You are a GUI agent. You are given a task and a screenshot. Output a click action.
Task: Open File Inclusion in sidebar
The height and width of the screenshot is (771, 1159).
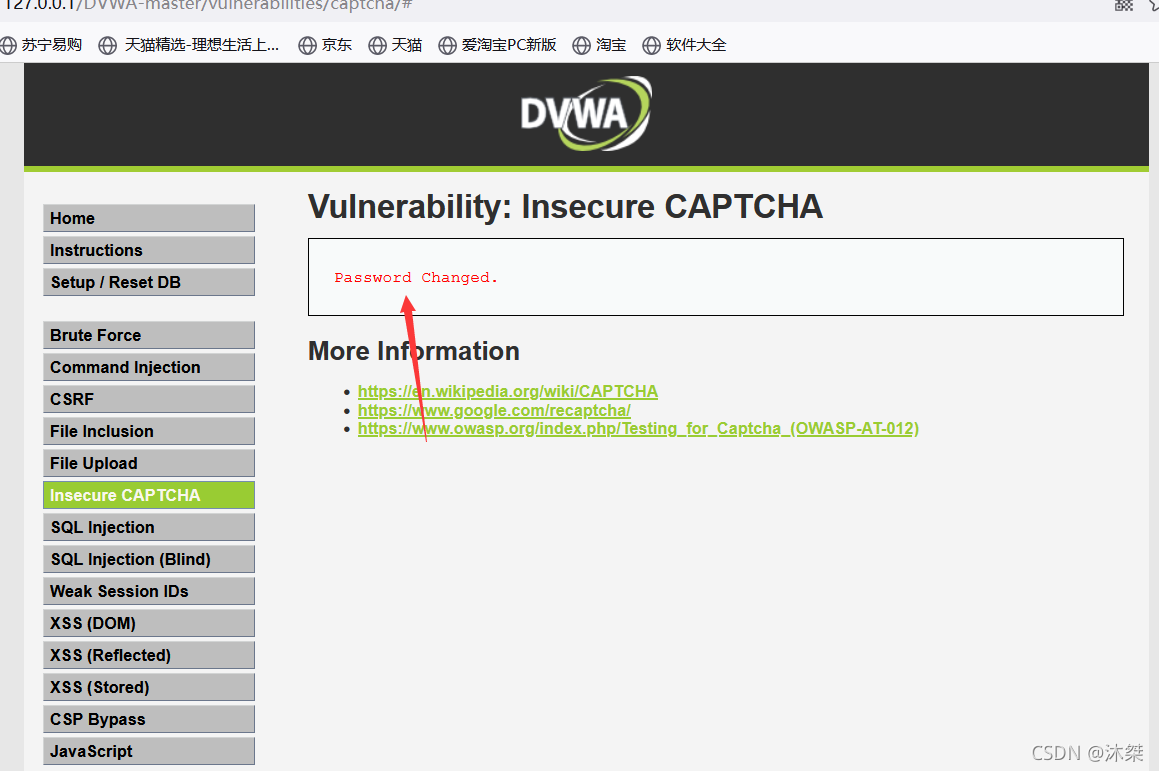tap(149, 431)
